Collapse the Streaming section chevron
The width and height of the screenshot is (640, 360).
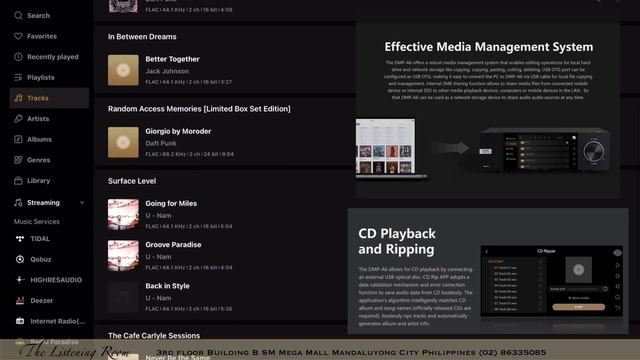(82, 202)
